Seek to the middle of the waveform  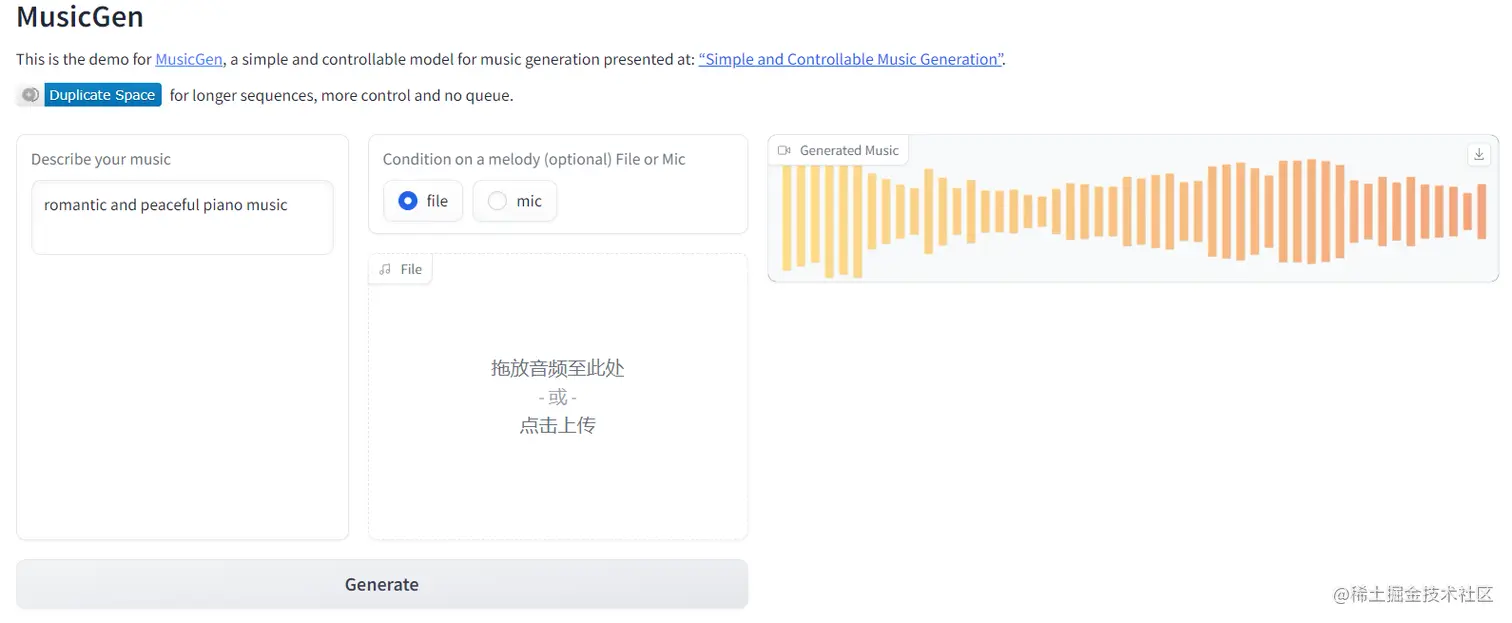coord(1133,212)
